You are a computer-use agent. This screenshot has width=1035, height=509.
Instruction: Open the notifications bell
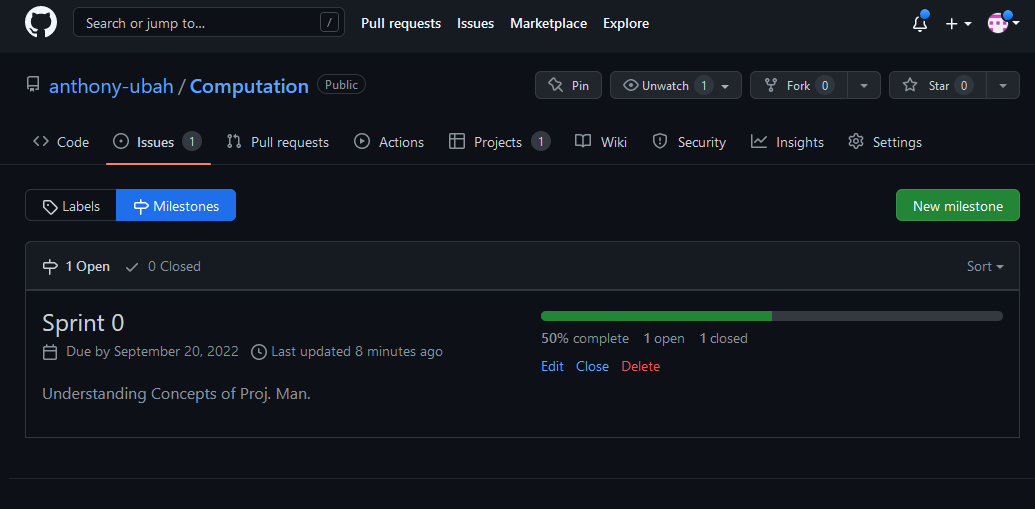919,24
